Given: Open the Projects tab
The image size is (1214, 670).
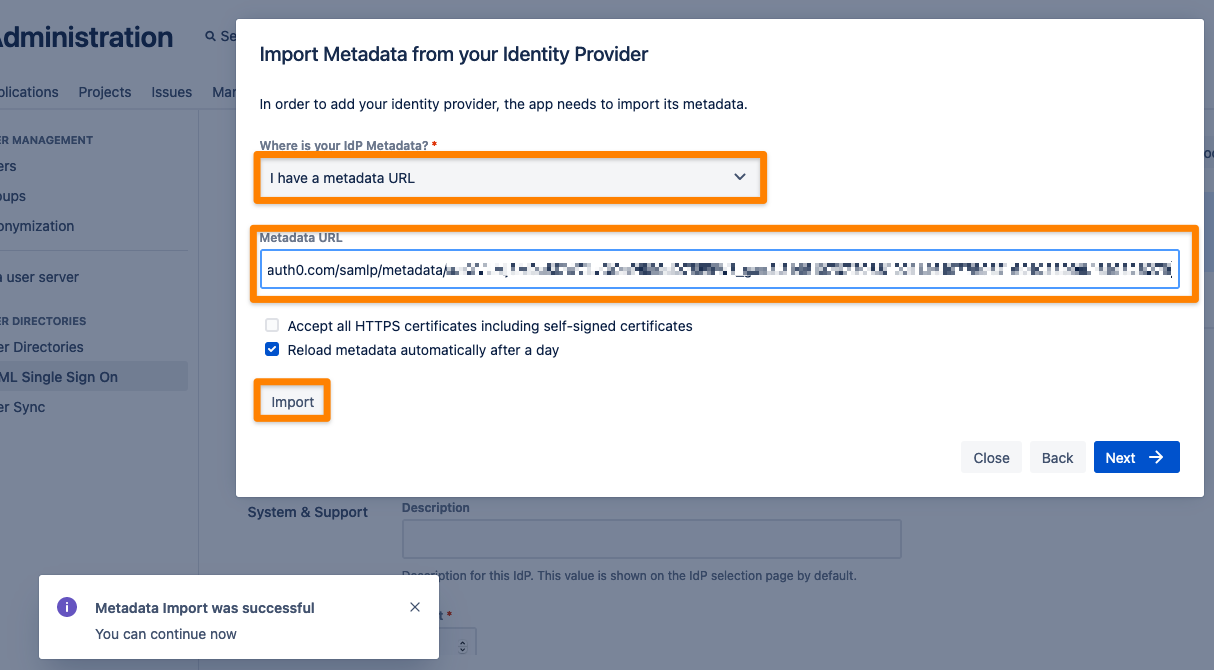Looking at the screenshot, I should tap(105, 92).
